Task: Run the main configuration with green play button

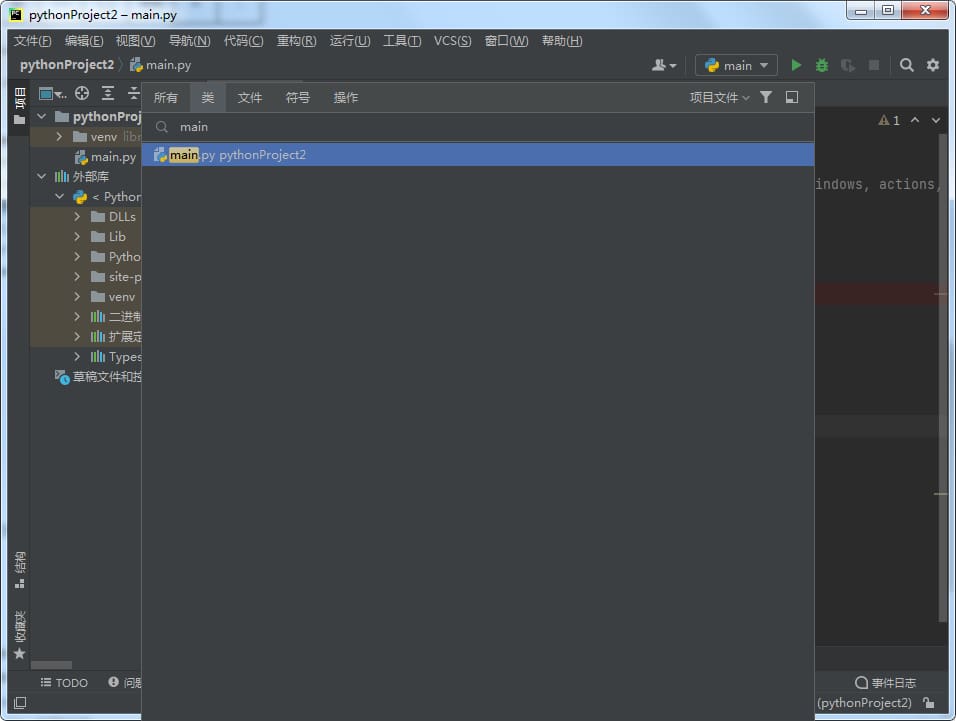Action: 796,65
